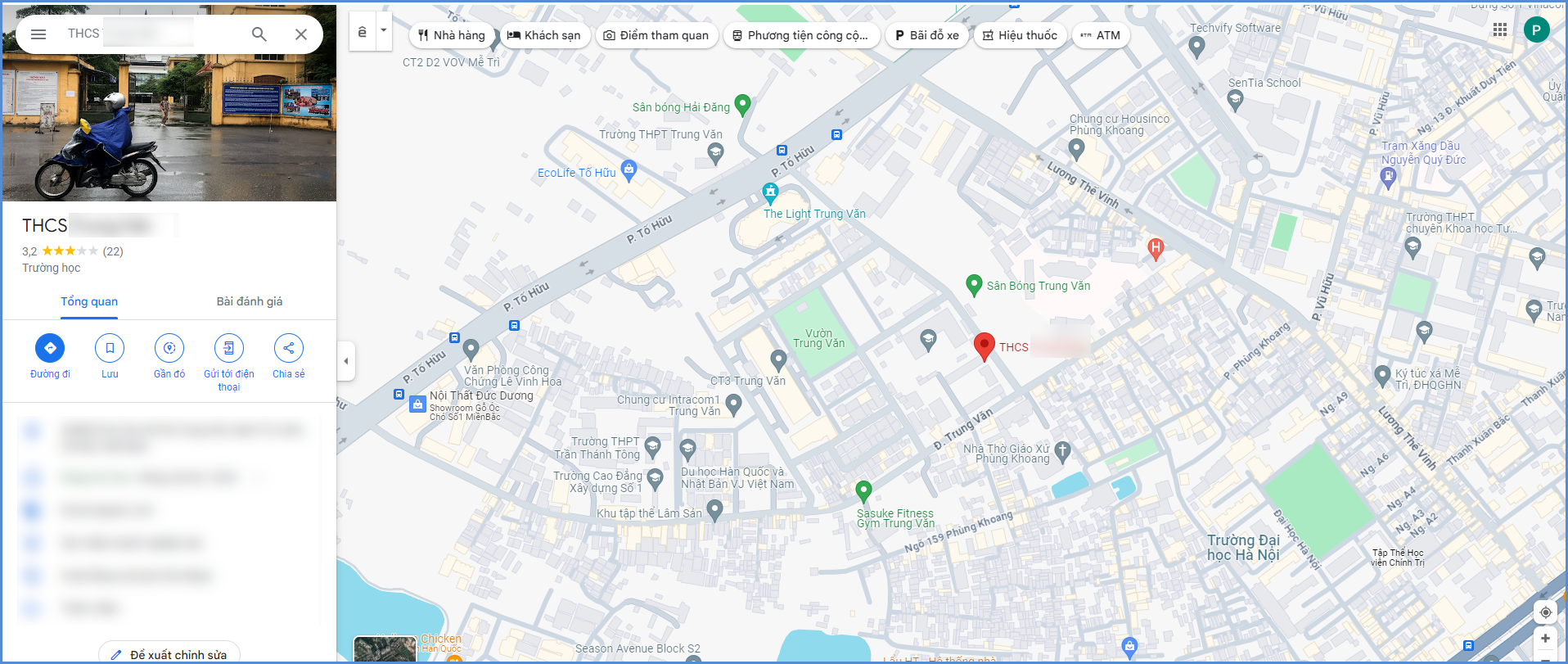Filter by Phương tiện công cộng
Image resolution: width=1568 pixels, height=664 pixels.
(x=801, y=35)
